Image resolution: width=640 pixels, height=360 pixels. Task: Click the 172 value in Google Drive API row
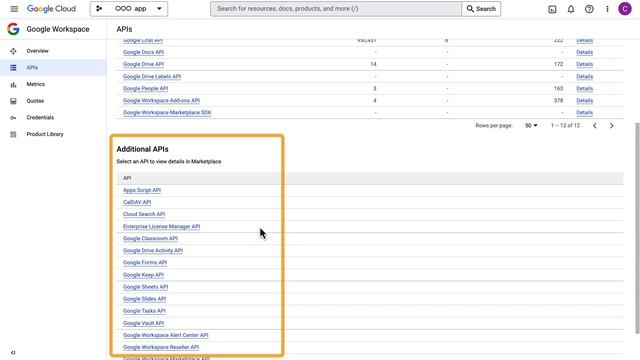point(558,64)
